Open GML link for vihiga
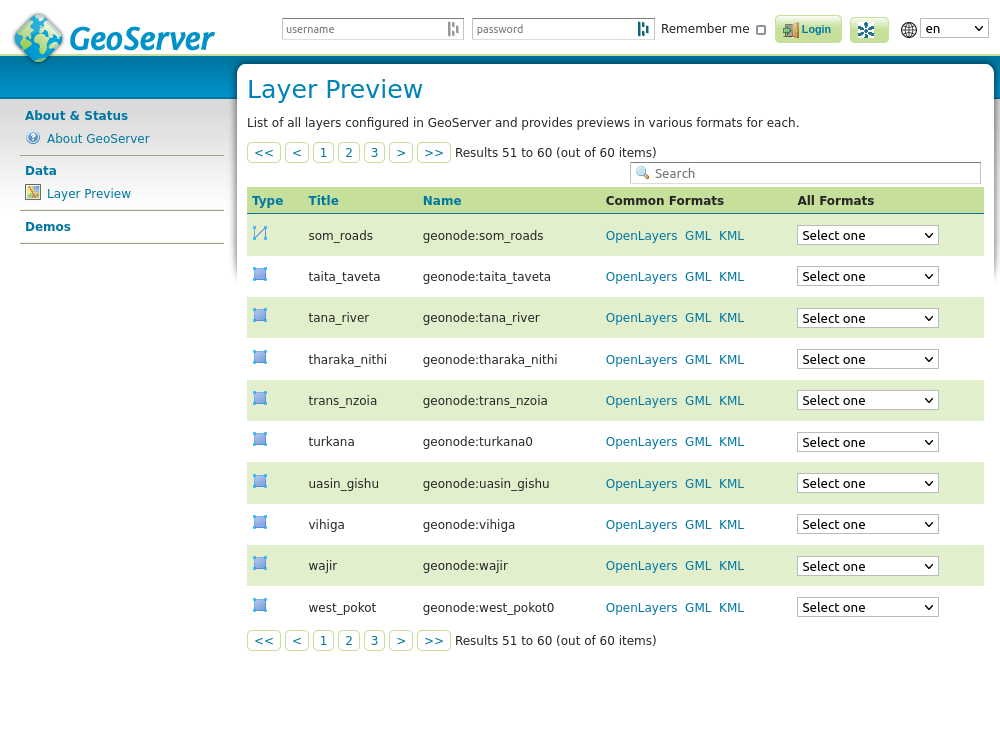1000x750 pixels. coord(698,524)
